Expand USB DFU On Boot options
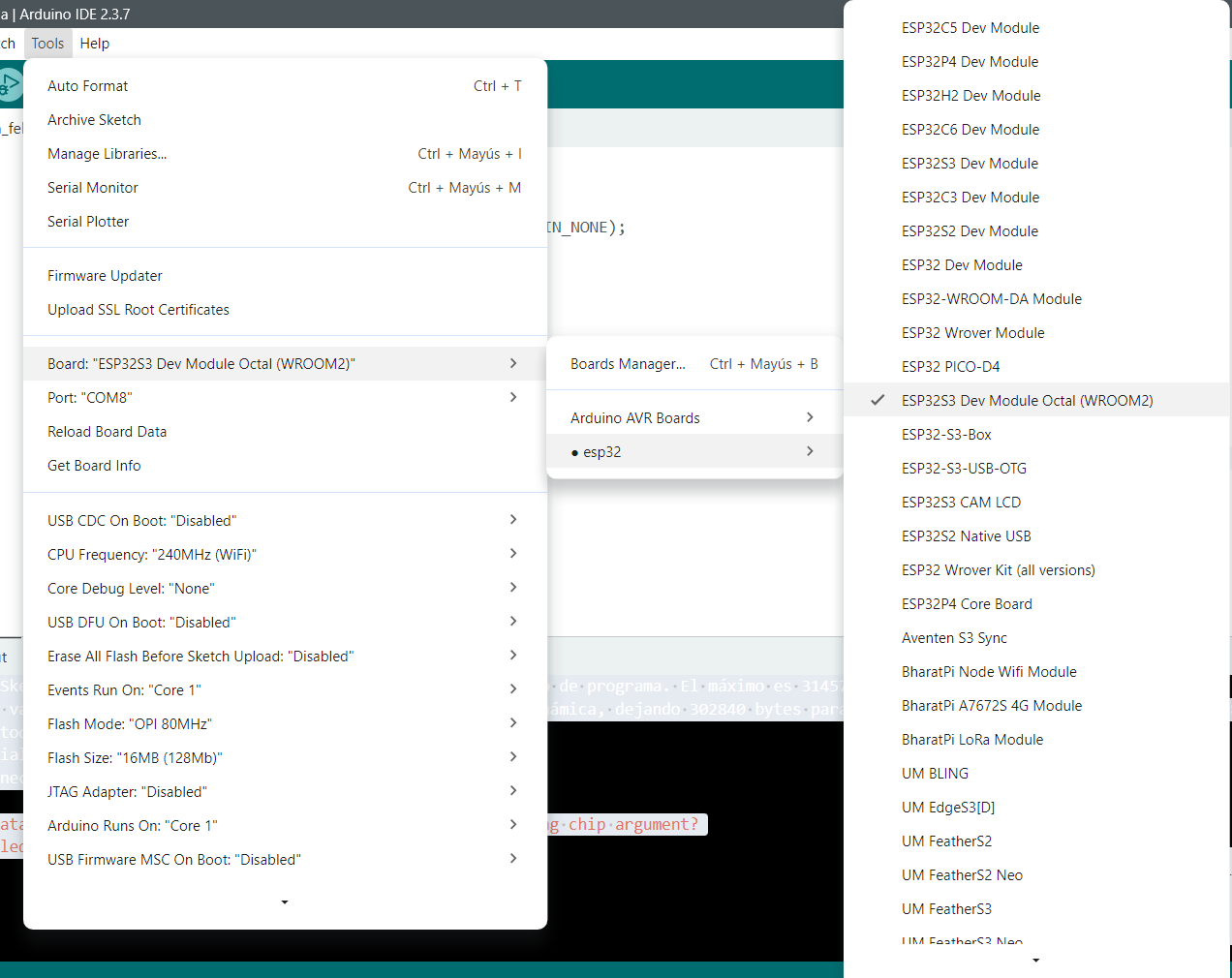The width and height of the screenshot is (1232, 978). coord(285,623)
